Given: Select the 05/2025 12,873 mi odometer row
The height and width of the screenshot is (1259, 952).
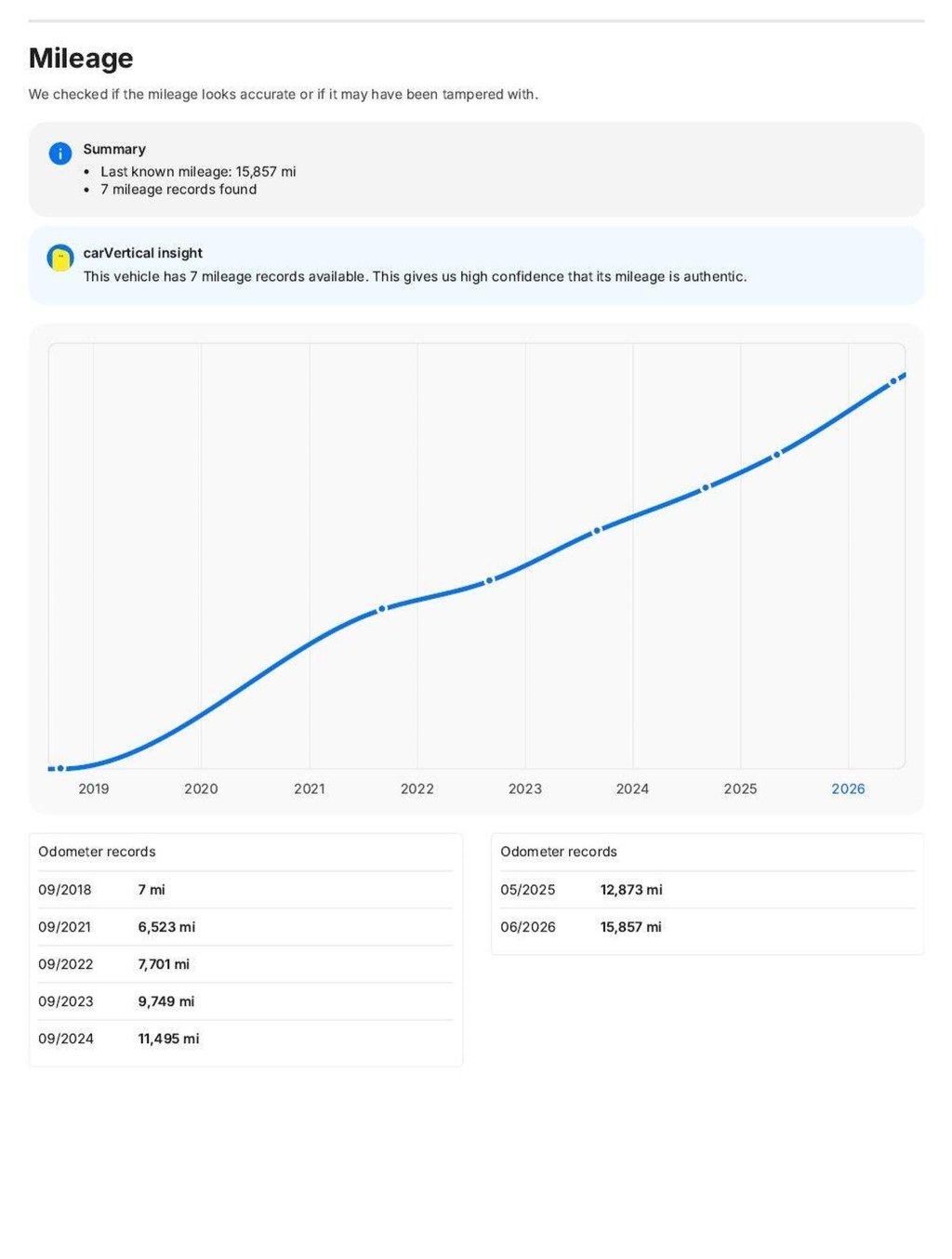Looking at the screenshot, I should point(707,890).
